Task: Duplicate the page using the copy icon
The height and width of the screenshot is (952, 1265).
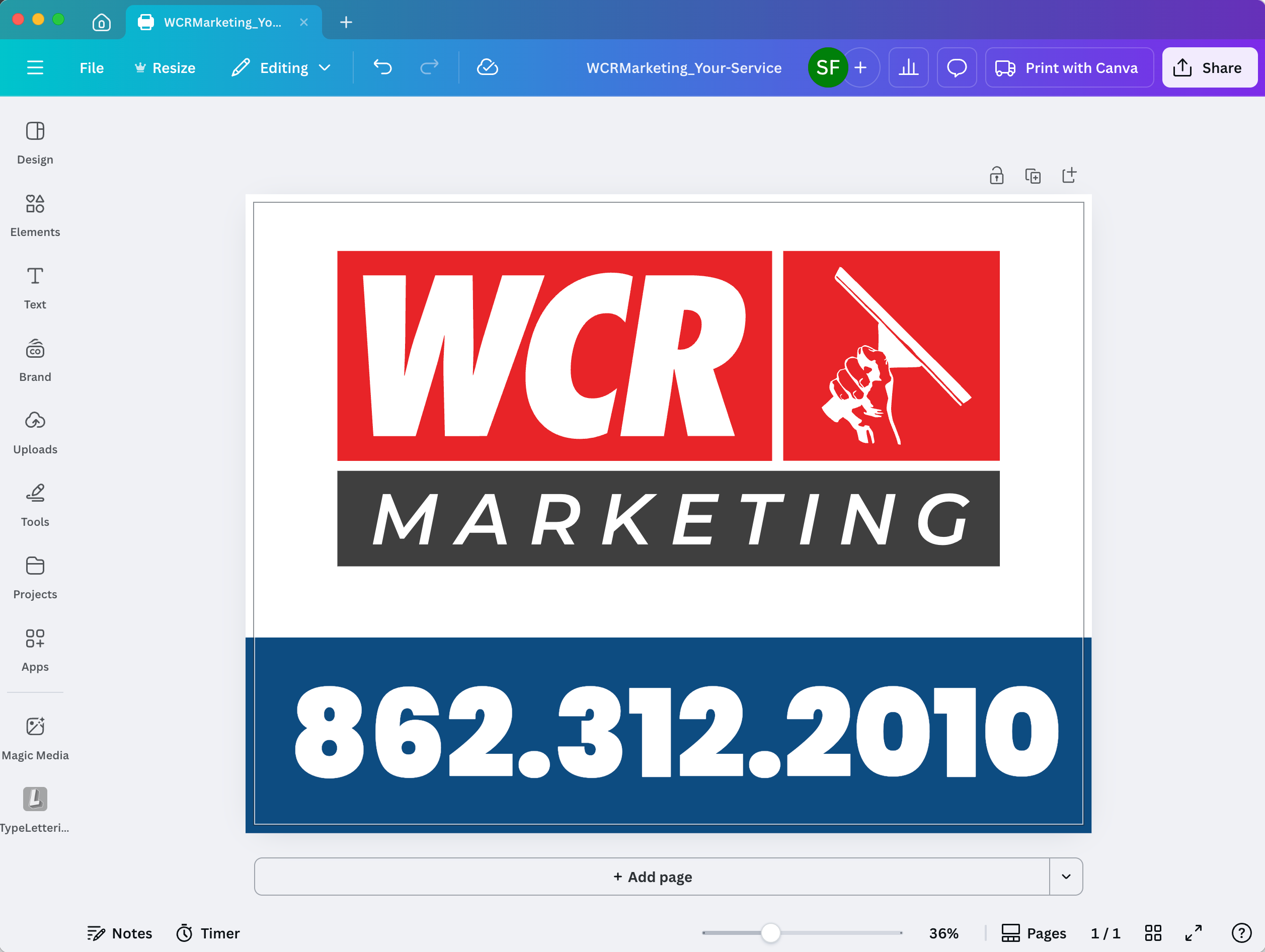Action: coord(1033,175)
